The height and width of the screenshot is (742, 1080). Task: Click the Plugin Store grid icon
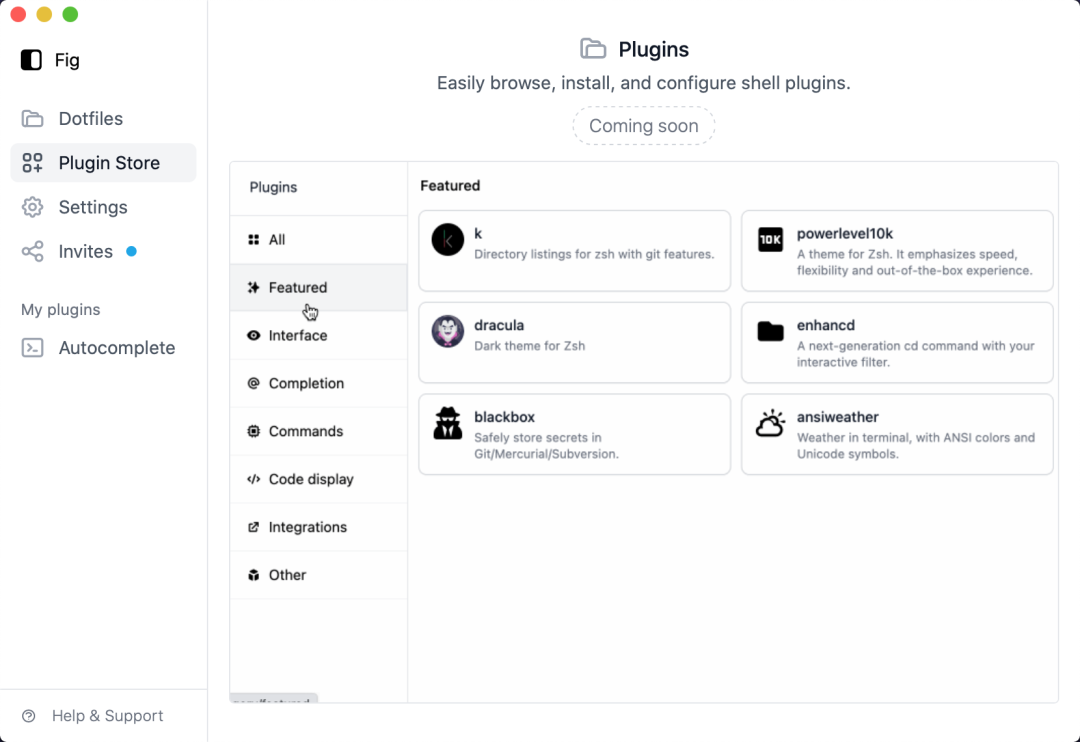coord(33,163)
